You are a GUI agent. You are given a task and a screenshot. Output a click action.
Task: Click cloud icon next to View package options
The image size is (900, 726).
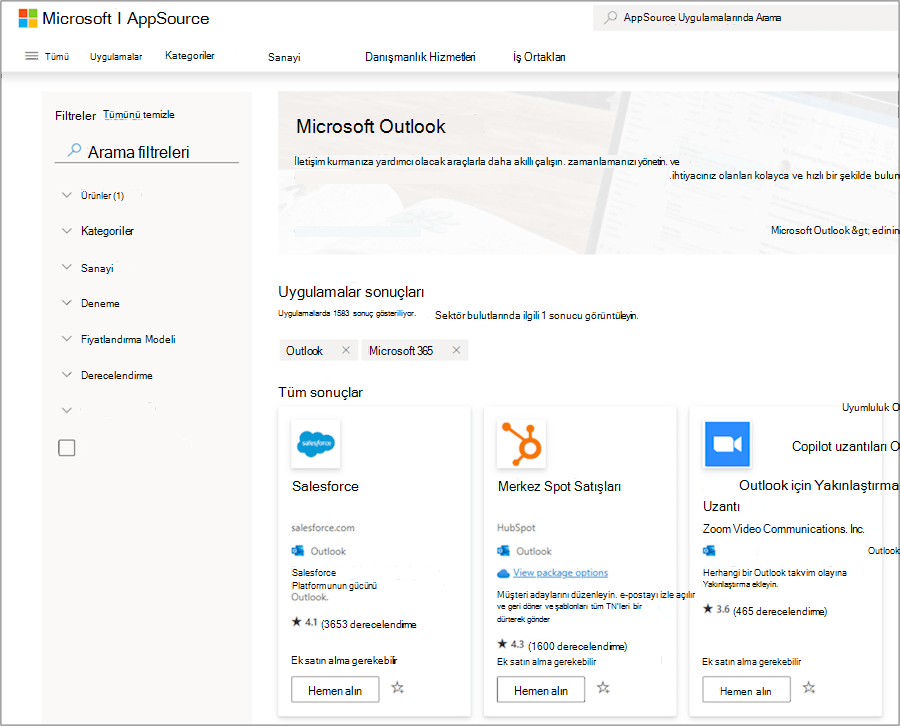click(503, 573)
